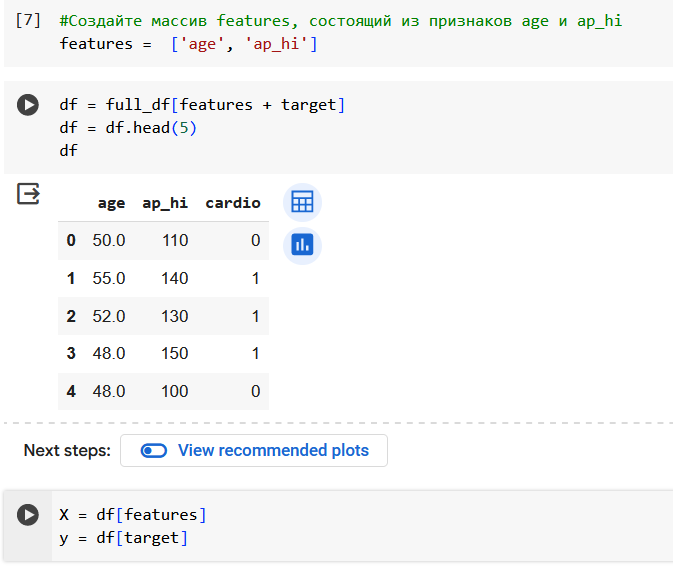Run the df.head(5) code cell
Screen dimensions: 673x568
coord(28,105)
